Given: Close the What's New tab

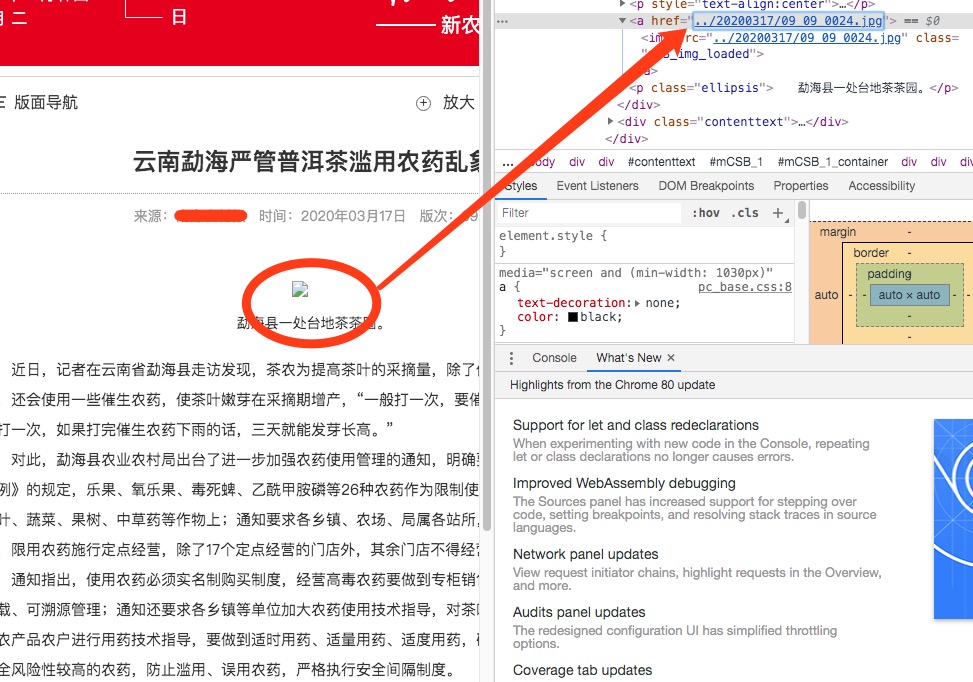Looking at the screenshot, I should click(x=671, y=358).
